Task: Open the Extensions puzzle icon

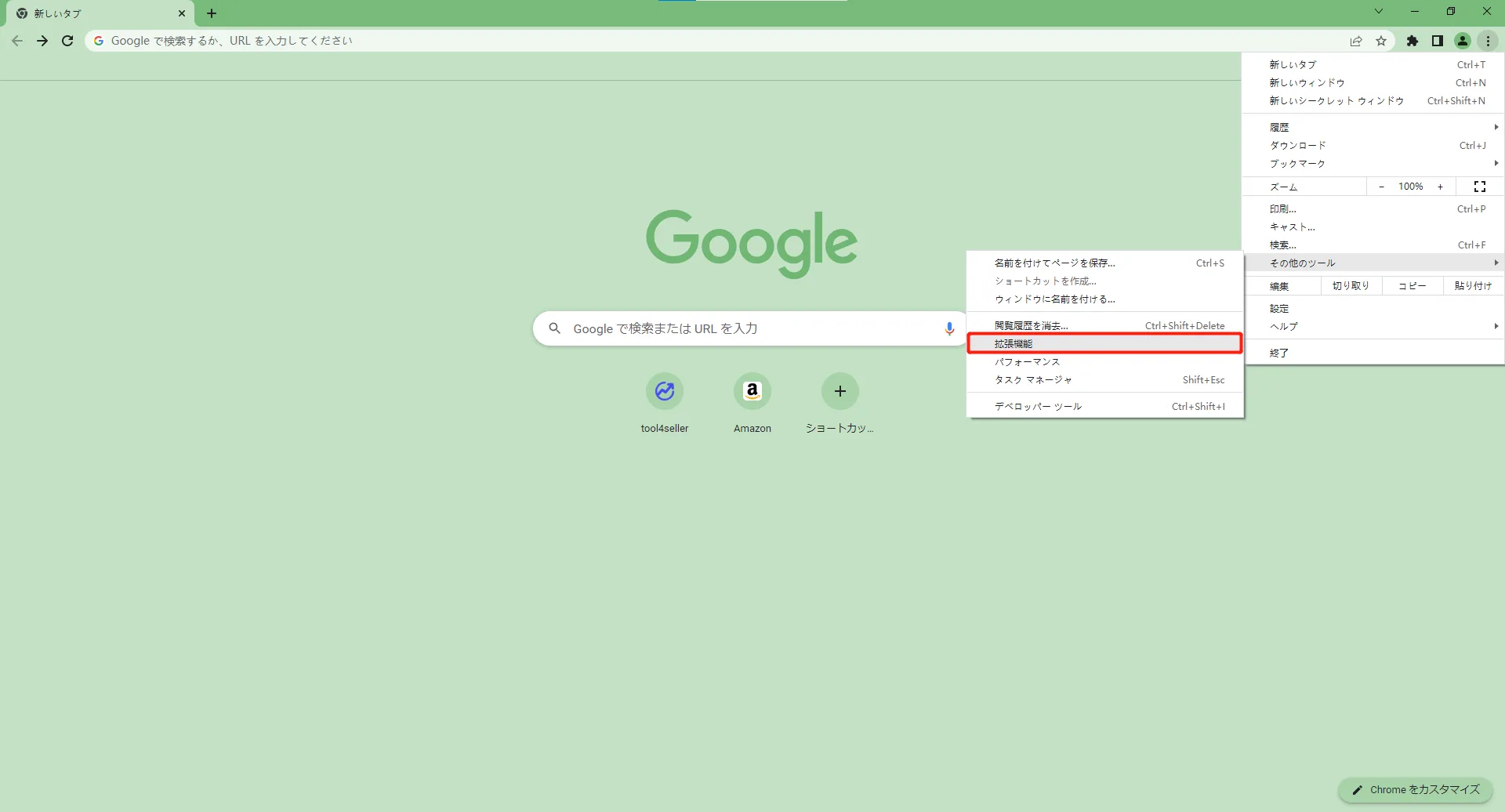Action: tap(1413, 41)
